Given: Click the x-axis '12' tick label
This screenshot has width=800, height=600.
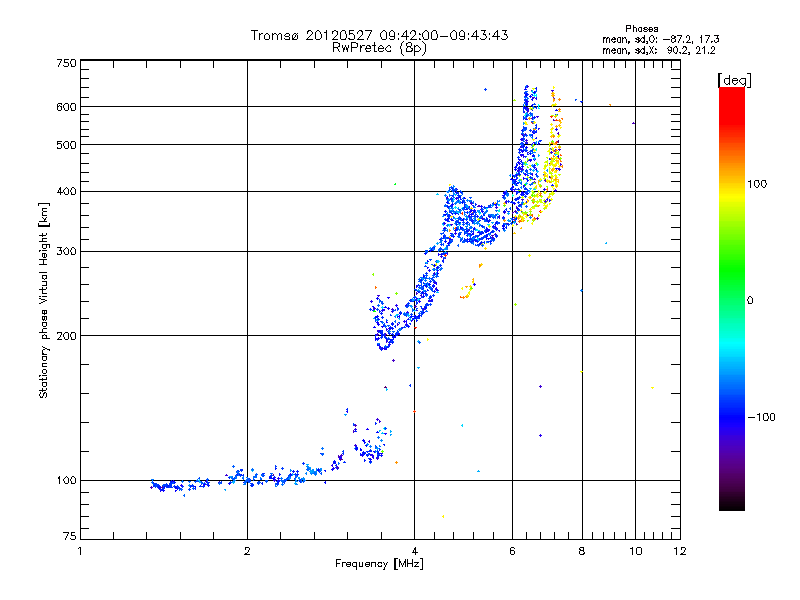Looking at the screenshot, I should coord(680,551).
